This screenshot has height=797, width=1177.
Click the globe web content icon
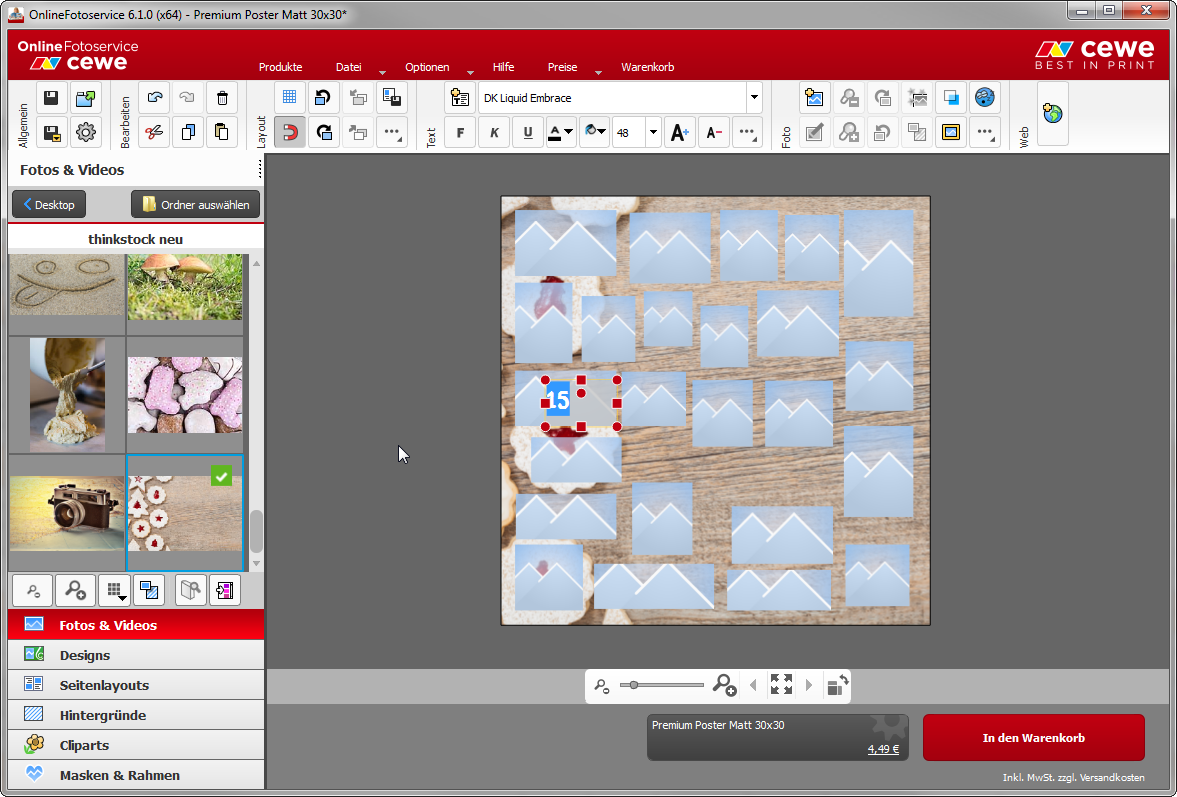[1052, 114]
